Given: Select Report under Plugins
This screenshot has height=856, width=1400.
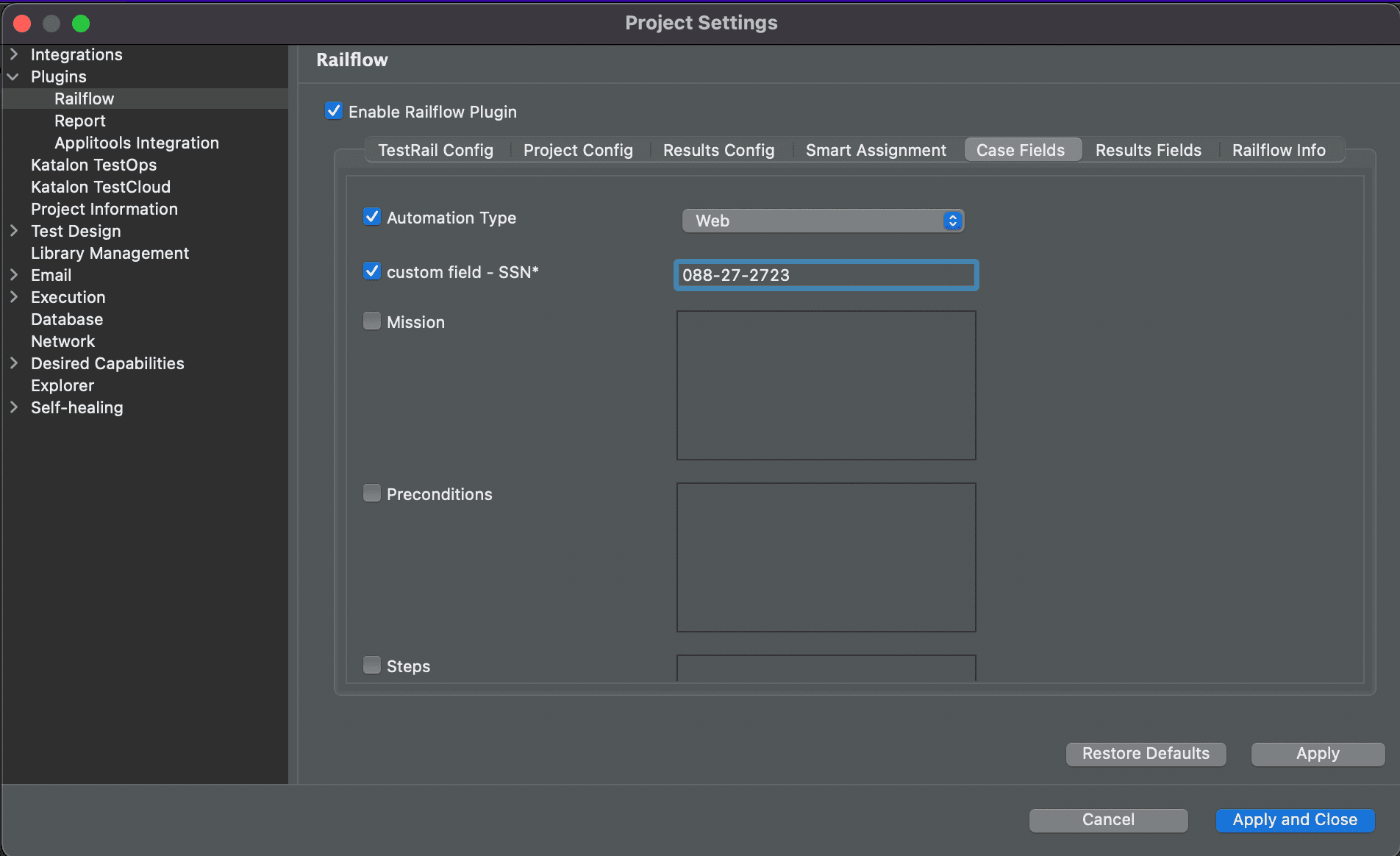Looking at the screenshot, I should 79,121.
